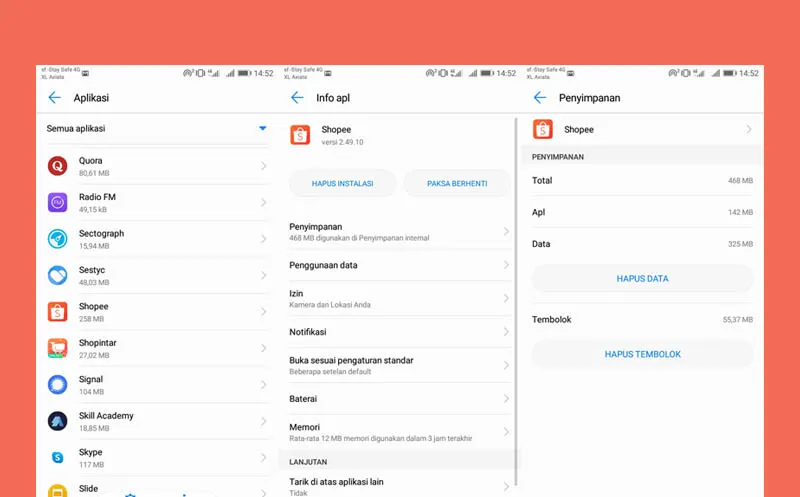Expand the Penyimpanan row chevron in Info apl

(x=506, y=232)
